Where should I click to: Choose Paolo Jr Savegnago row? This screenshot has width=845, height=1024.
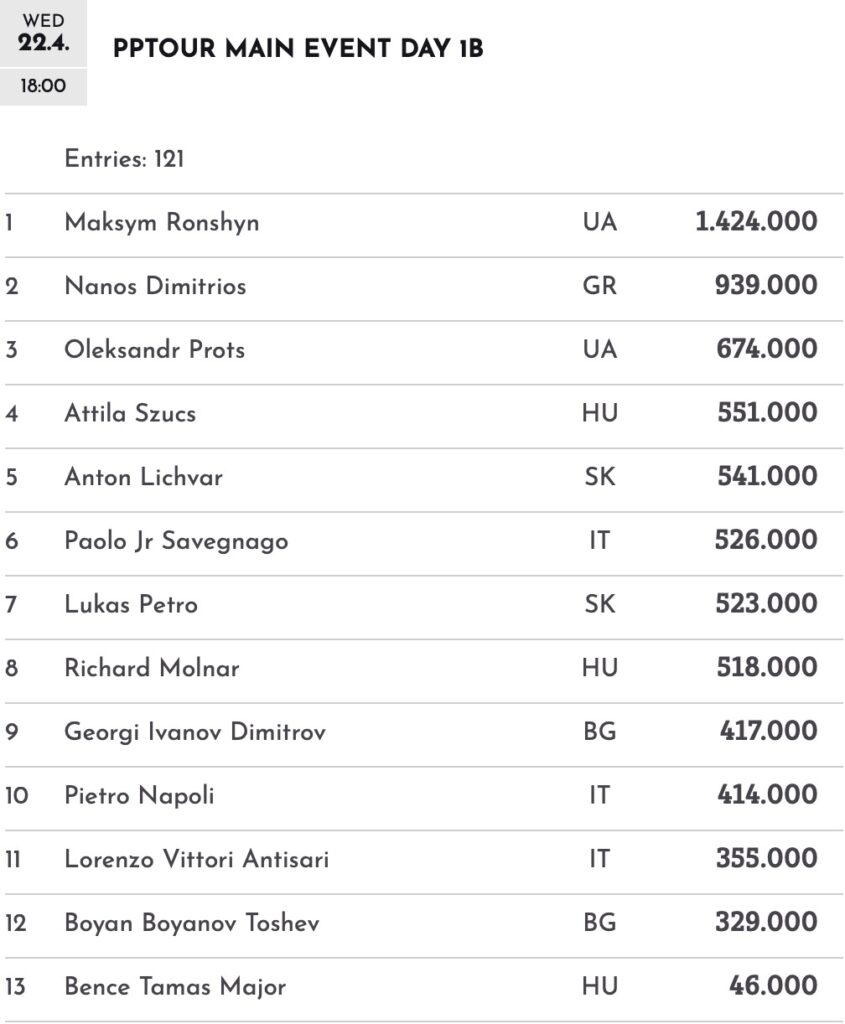pos(176,541)
